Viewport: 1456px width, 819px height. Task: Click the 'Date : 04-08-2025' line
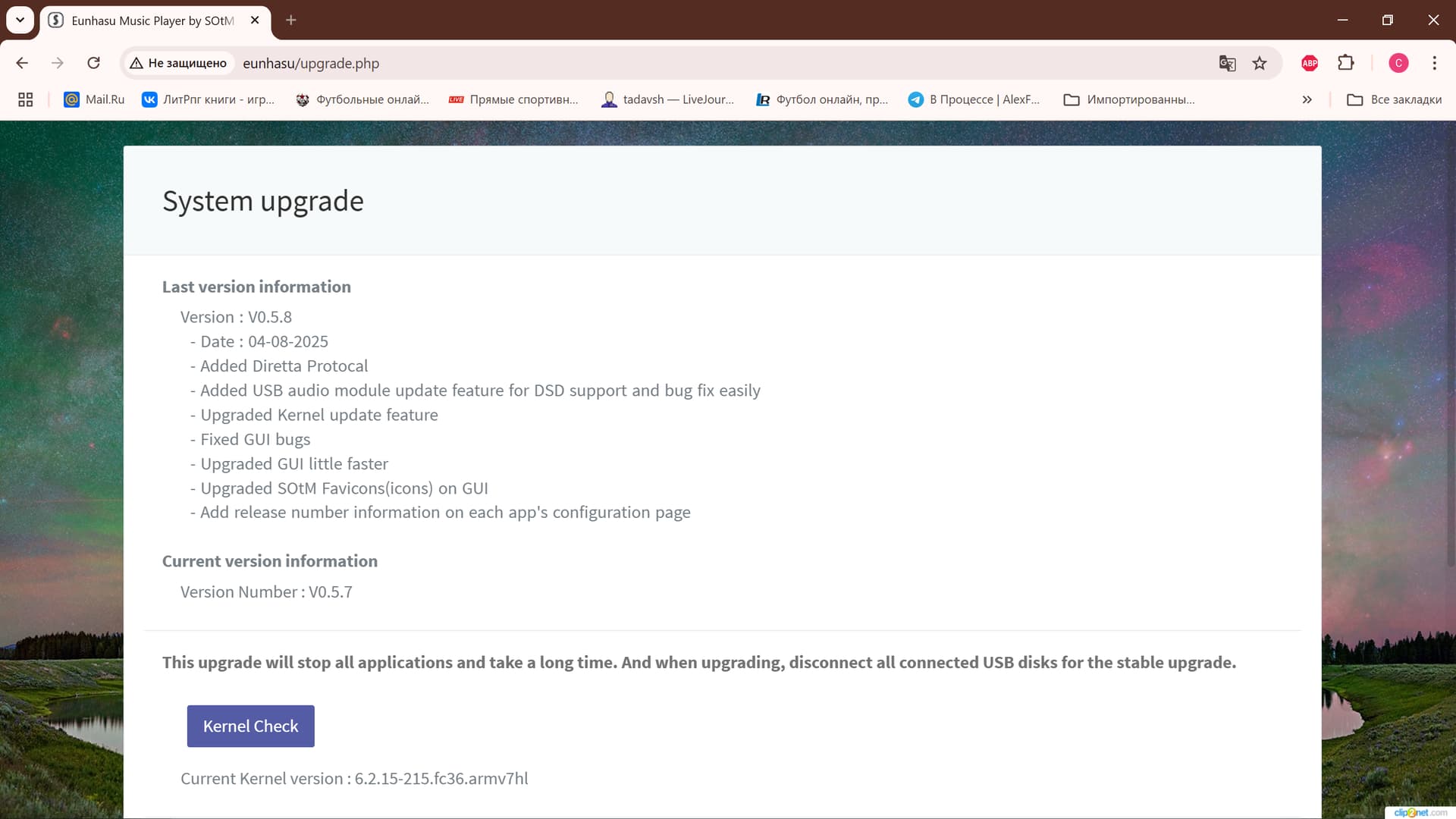tap(259, 341)
